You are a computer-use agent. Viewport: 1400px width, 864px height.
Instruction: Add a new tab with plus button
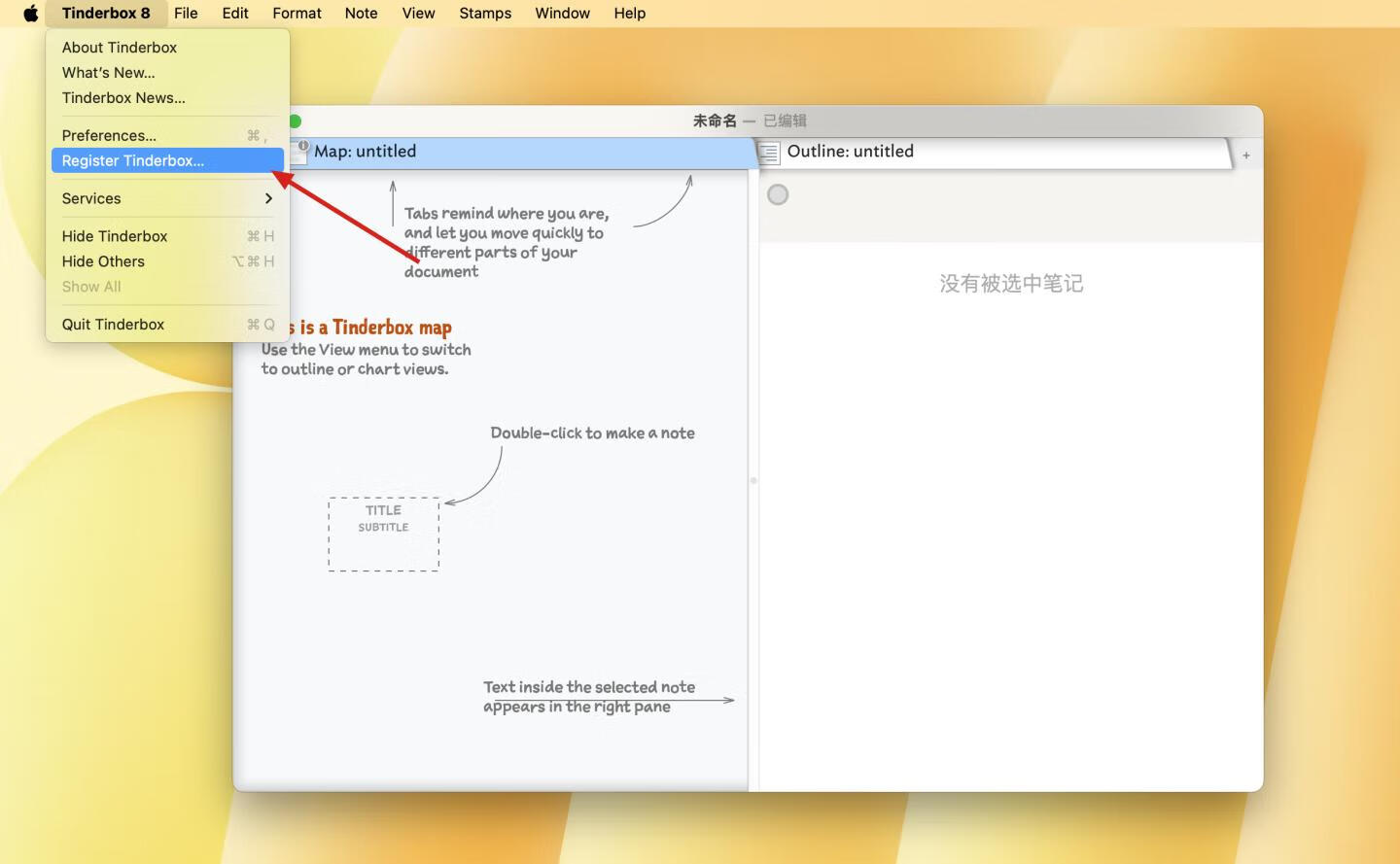click(1245, 156)
